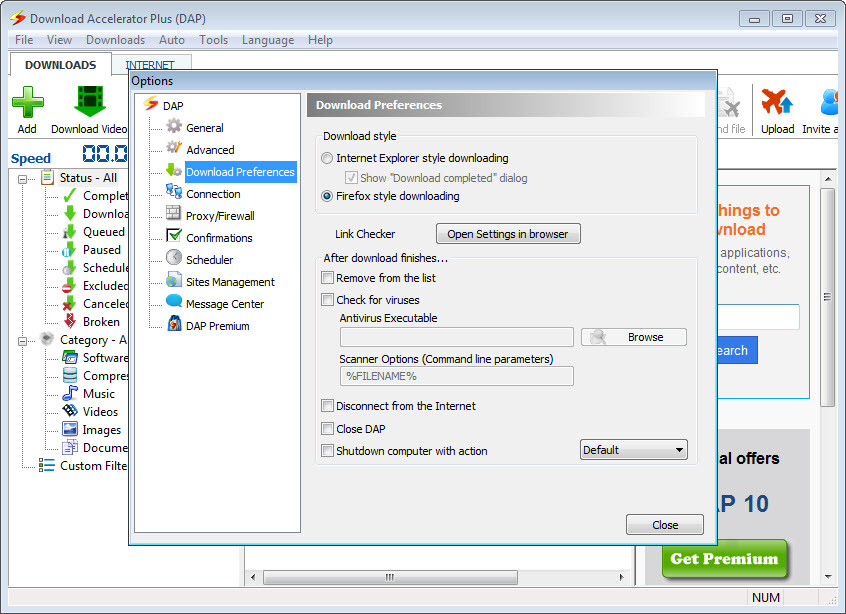Click NUM indicator in status bar
The width and height of the screenshot is (846, 614).
click(x=766, y=597)
